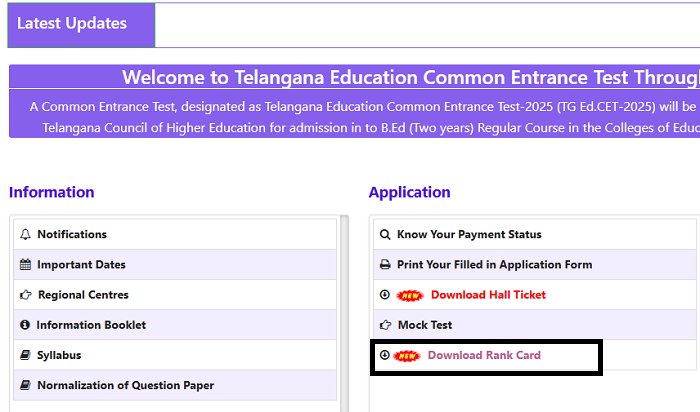Click the pointing hand icon beside Mock Test
This screenshot has height=412, width=700.
pos(385,325)
